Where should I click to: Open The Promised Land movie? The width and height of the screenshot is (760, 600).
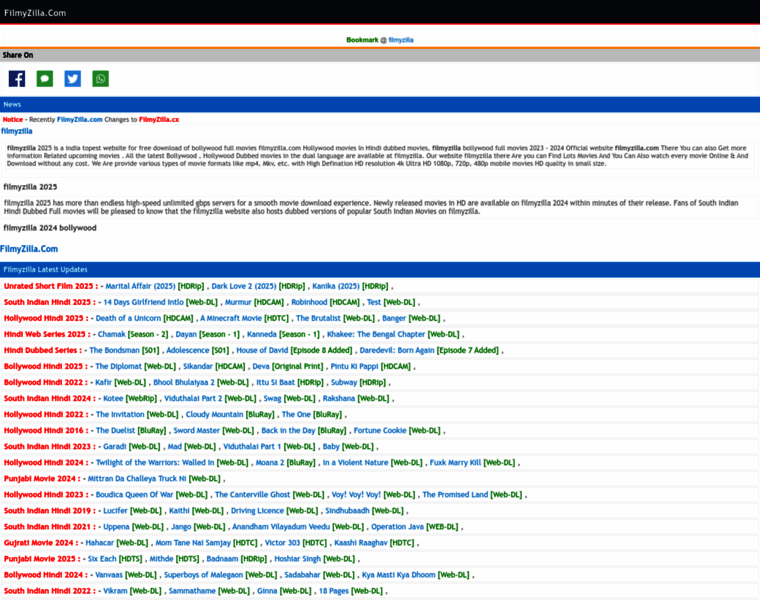click(455, 494)
